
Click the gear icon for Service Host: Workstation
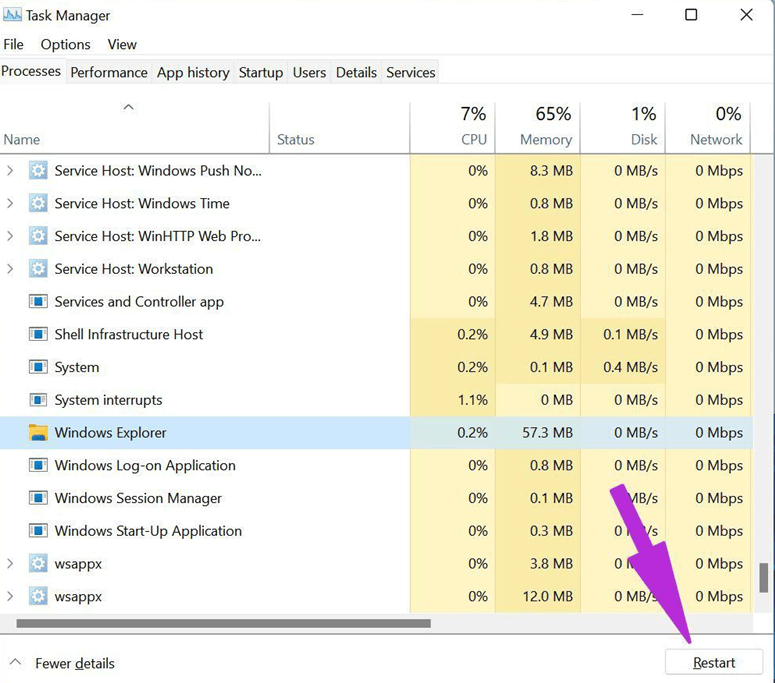(38, 269)
